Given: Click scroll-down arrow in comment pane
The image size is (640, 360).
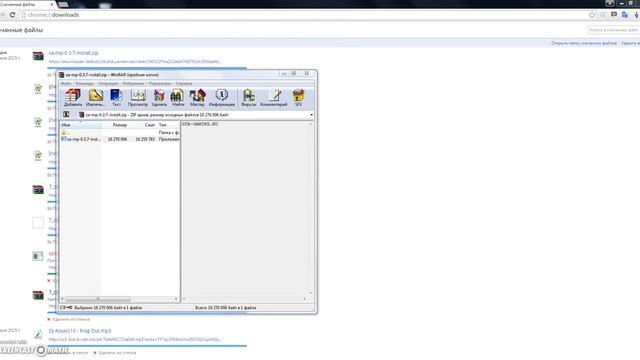Looking at the screenshot, I should pyautogui.click(x=311, y=293).
